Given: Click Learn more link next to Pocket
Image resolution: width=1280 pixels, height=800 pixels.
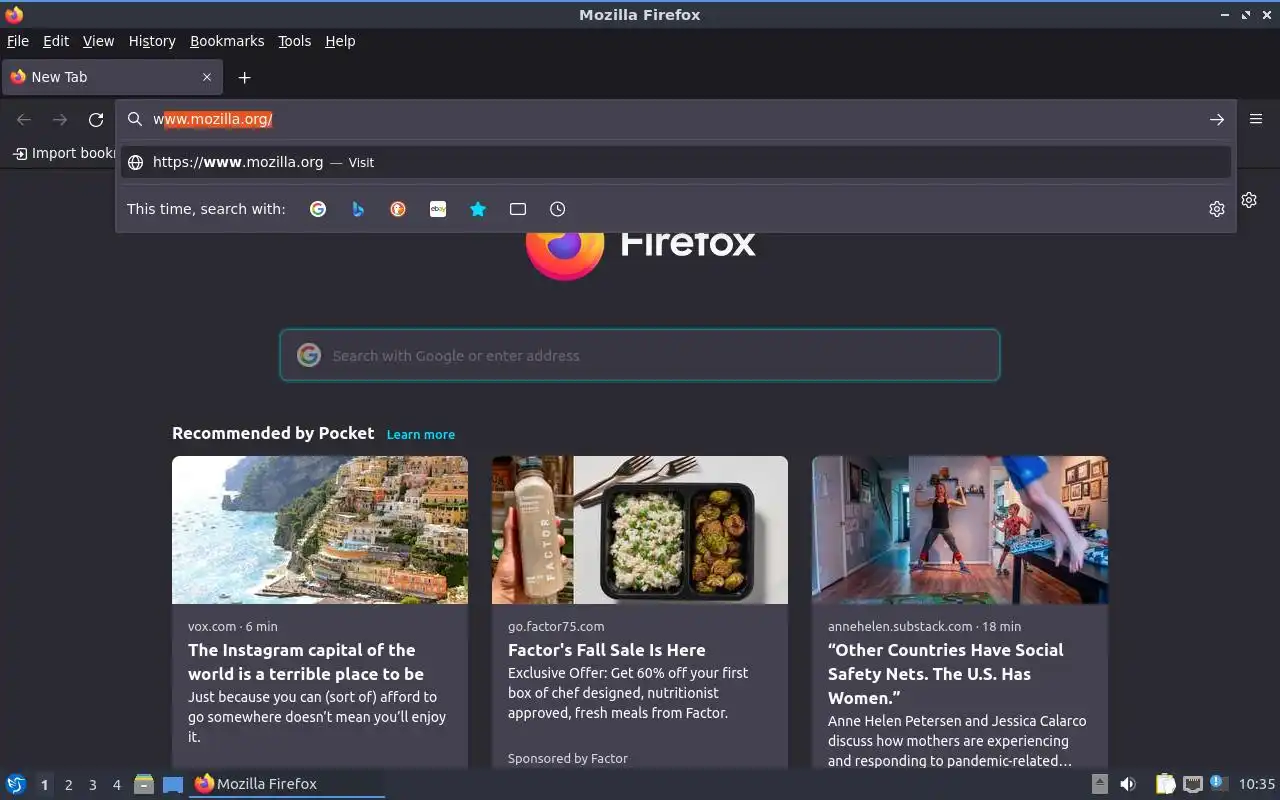Looking at the screenshot, I should (420, 434).
